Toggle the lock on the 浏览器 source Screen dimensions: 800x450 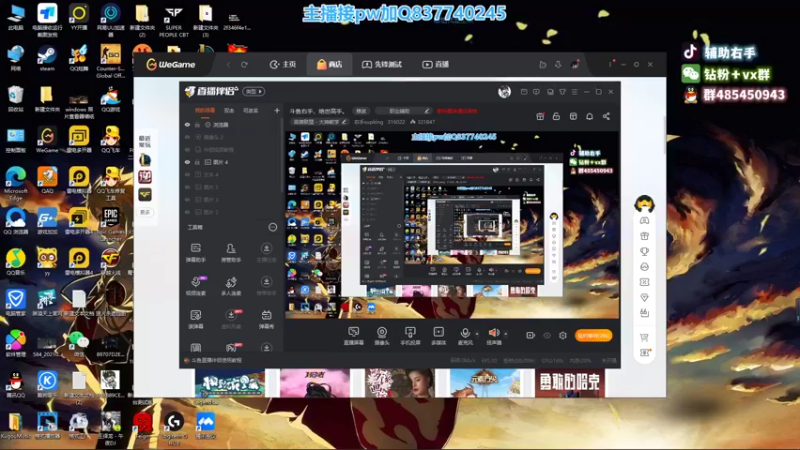pyautogui.click(x=197, y=125)
